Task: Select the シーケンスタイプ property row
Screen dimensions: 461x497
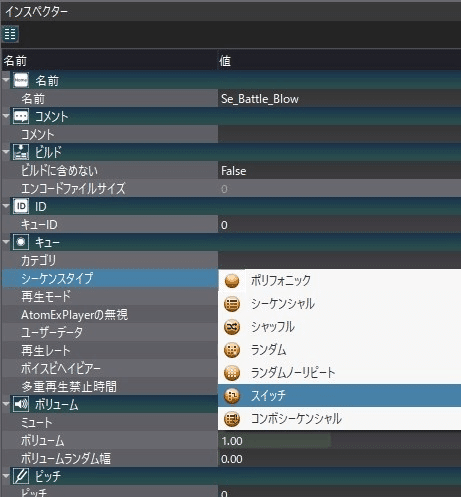Action: click(110, 278)
